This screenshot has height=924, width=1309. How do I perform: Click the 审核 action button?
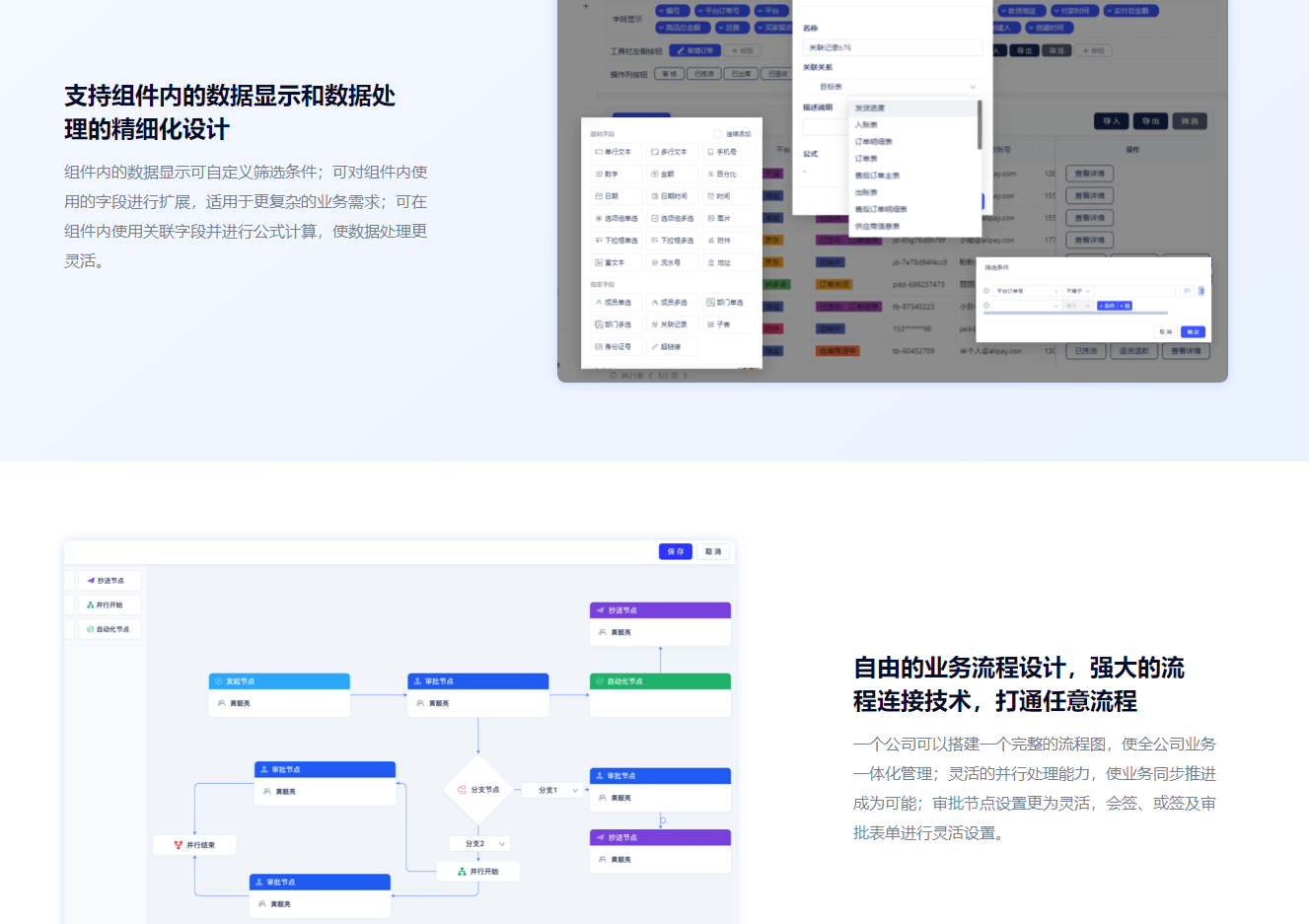coord(671,74)
